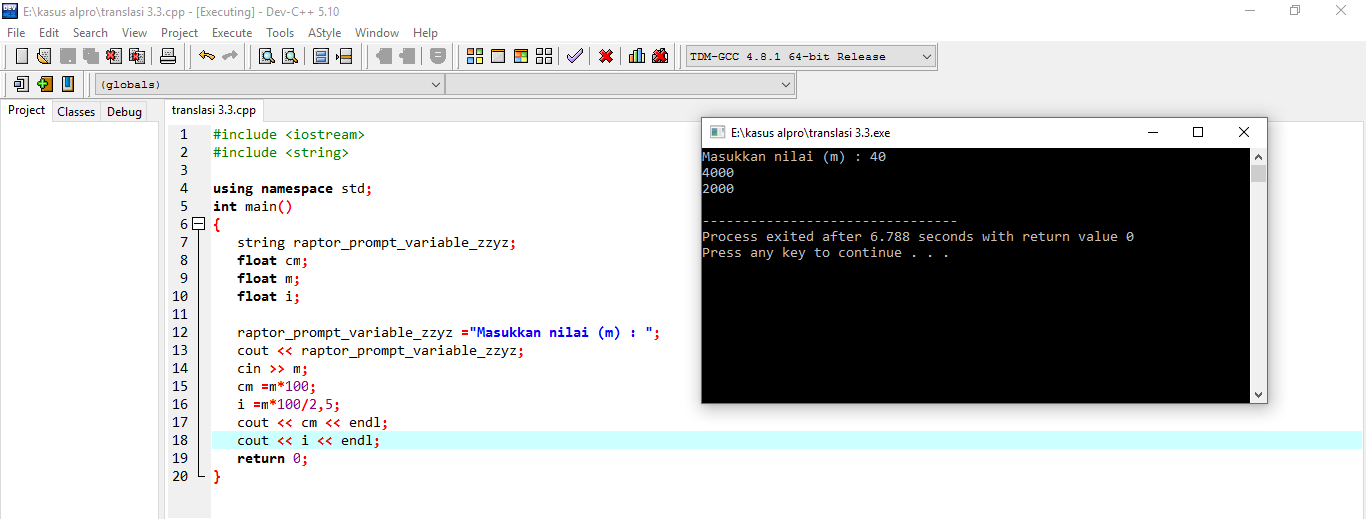Screen dimensions: 1366x519
Task: Click the grayed-out Save file icon
Action: click(68, 56)
